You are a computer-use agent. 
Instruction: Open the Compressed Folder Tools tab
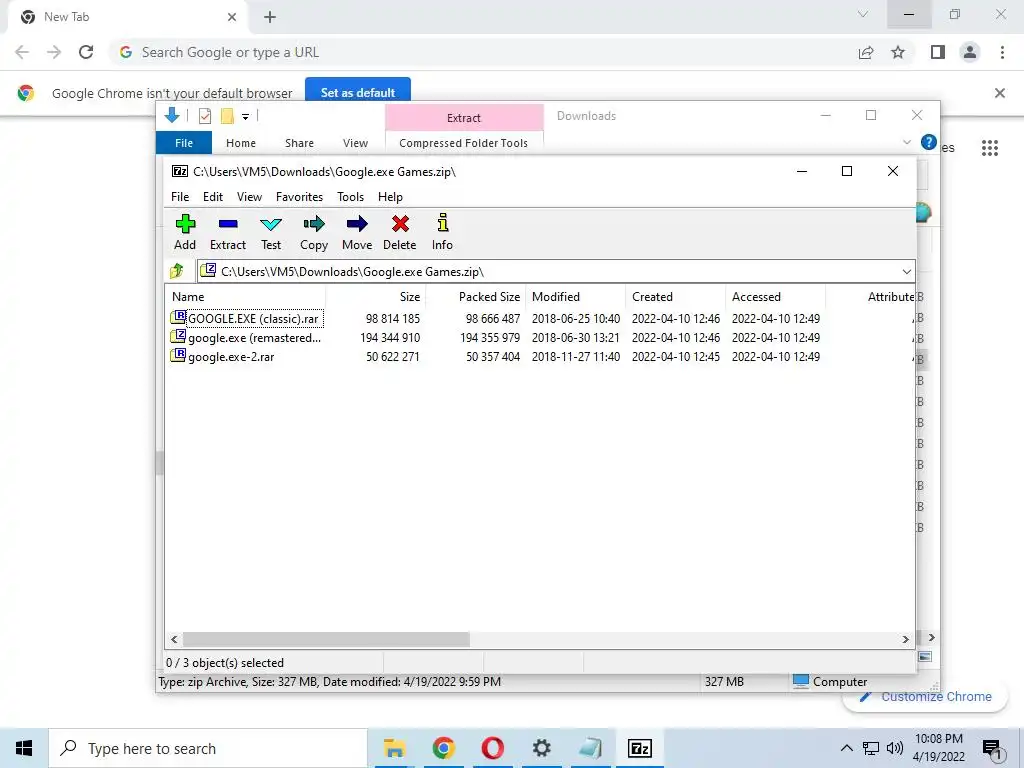pos(463,143)
